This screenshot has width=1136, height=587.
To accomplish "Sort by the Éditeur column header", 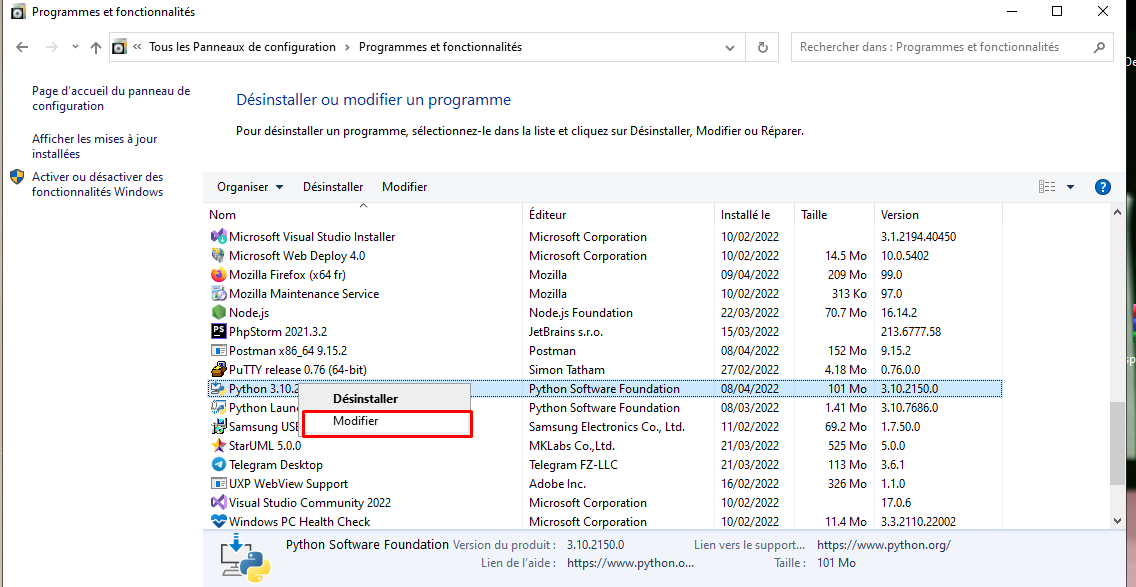I will click(x=619, y=215).
